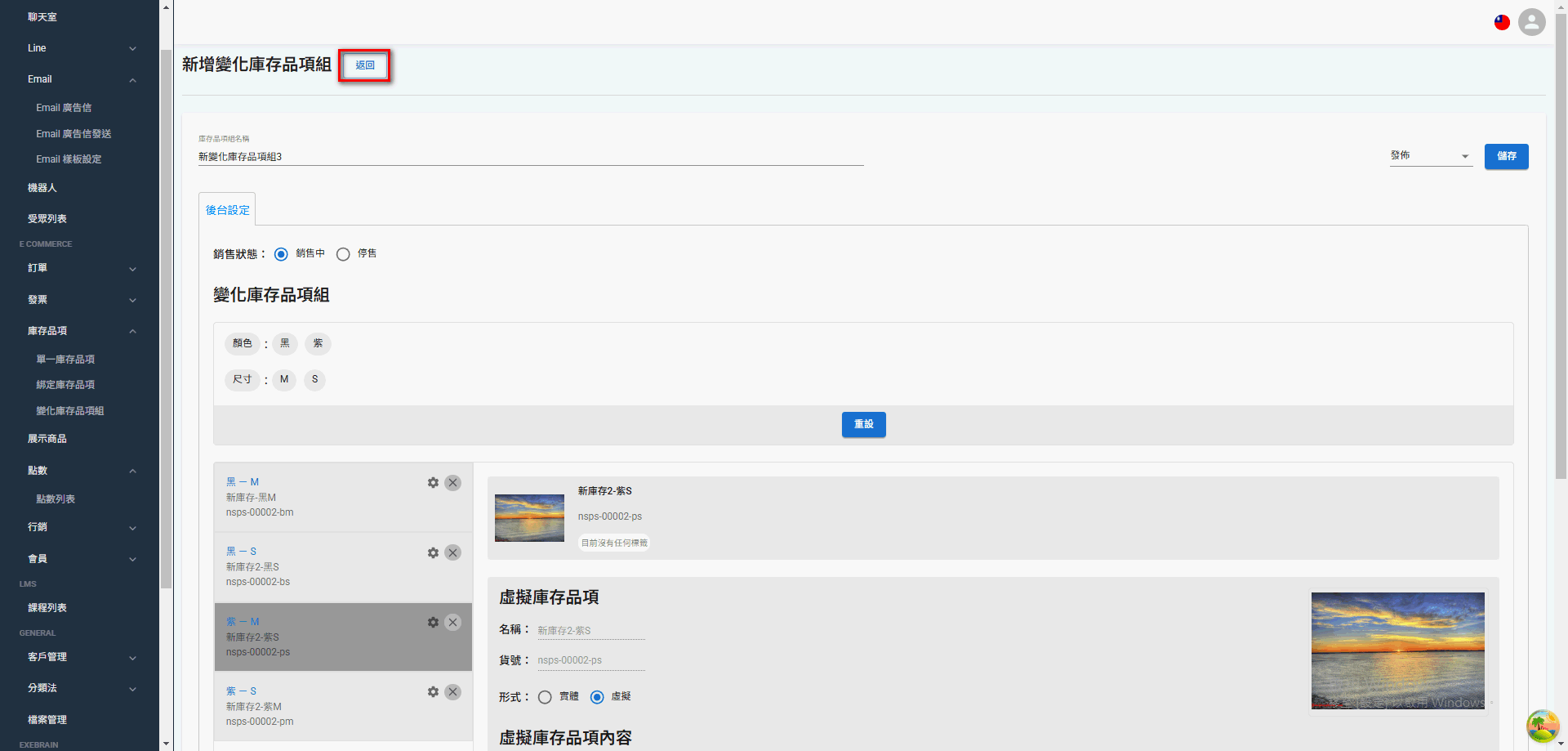This screenshot has width=1568, height=751.
Task: Click the 目前沒有任何標籤 tag chip
Action: (614, 543)
